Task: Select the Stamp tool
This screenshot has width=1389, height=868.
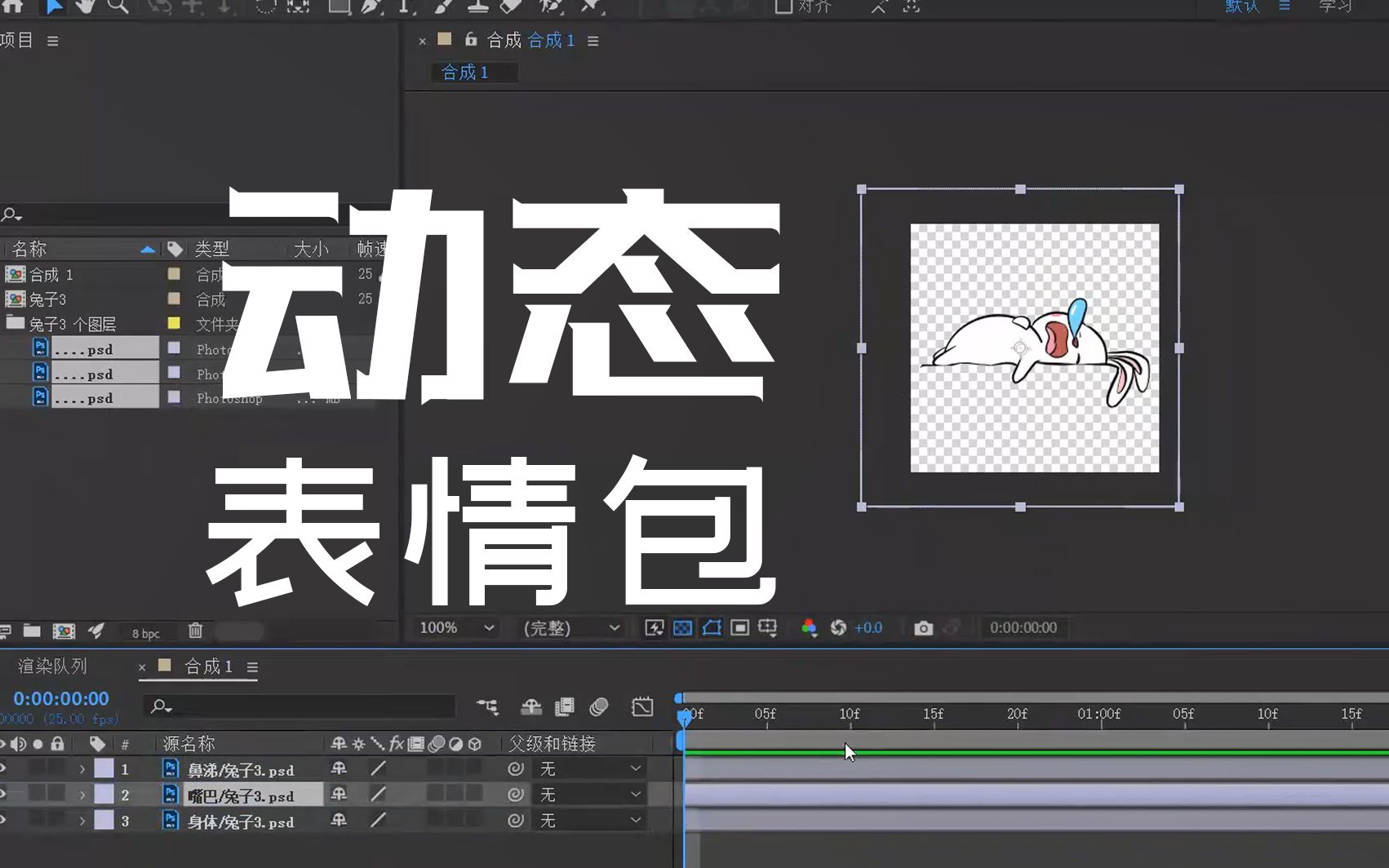Action: pyautogui.click(x=479, y=8)
